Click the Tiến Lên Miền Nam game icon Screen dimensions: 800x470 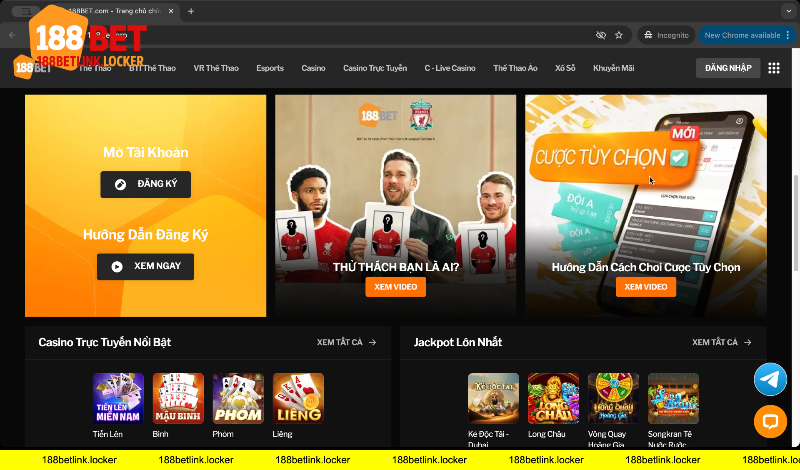118,398
